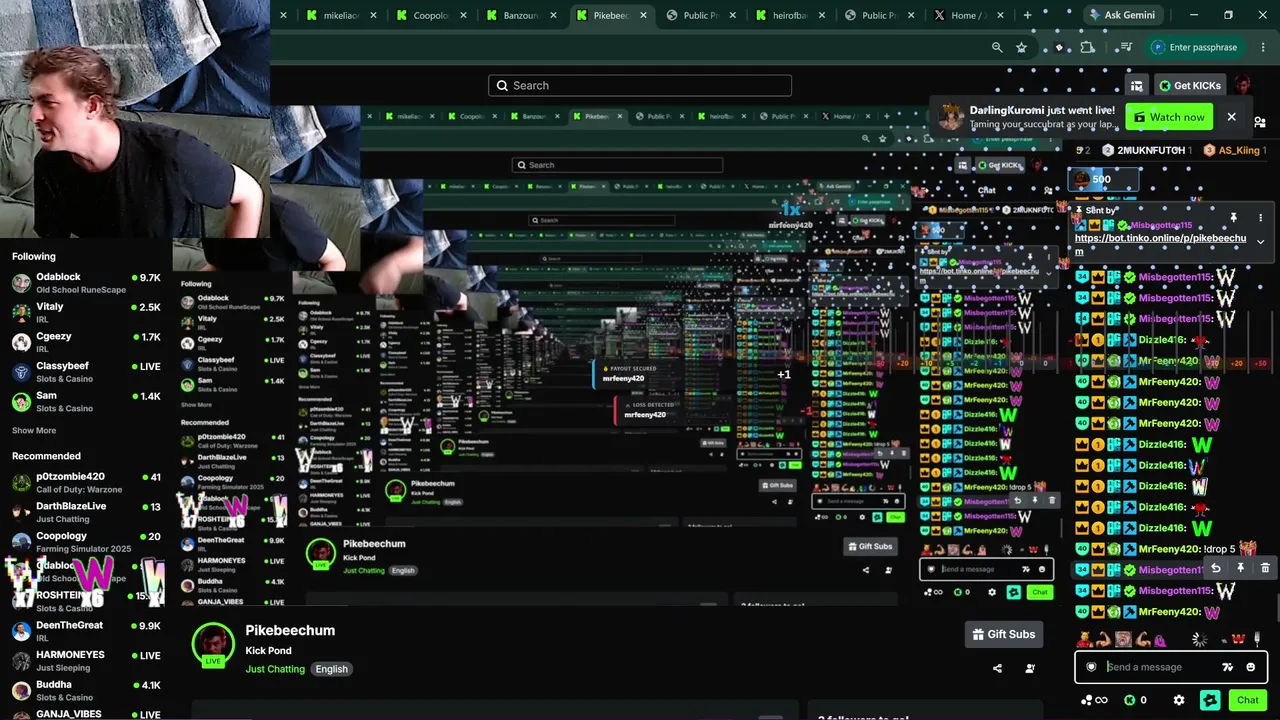This screenshot has width=1280, height=720.
Task: Close the Coopolo browser tab
Action: 463,15
